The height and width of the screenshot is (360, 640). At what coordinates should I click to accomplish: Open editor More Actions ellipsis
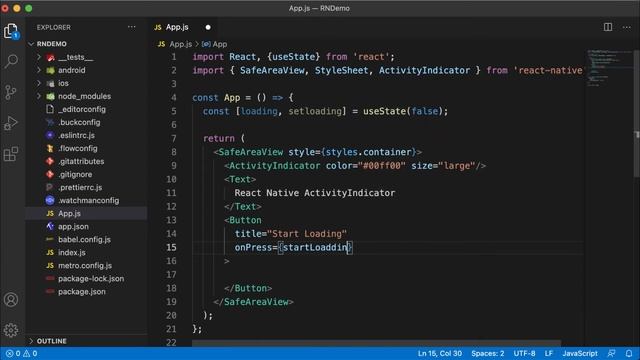pos(627,27)
